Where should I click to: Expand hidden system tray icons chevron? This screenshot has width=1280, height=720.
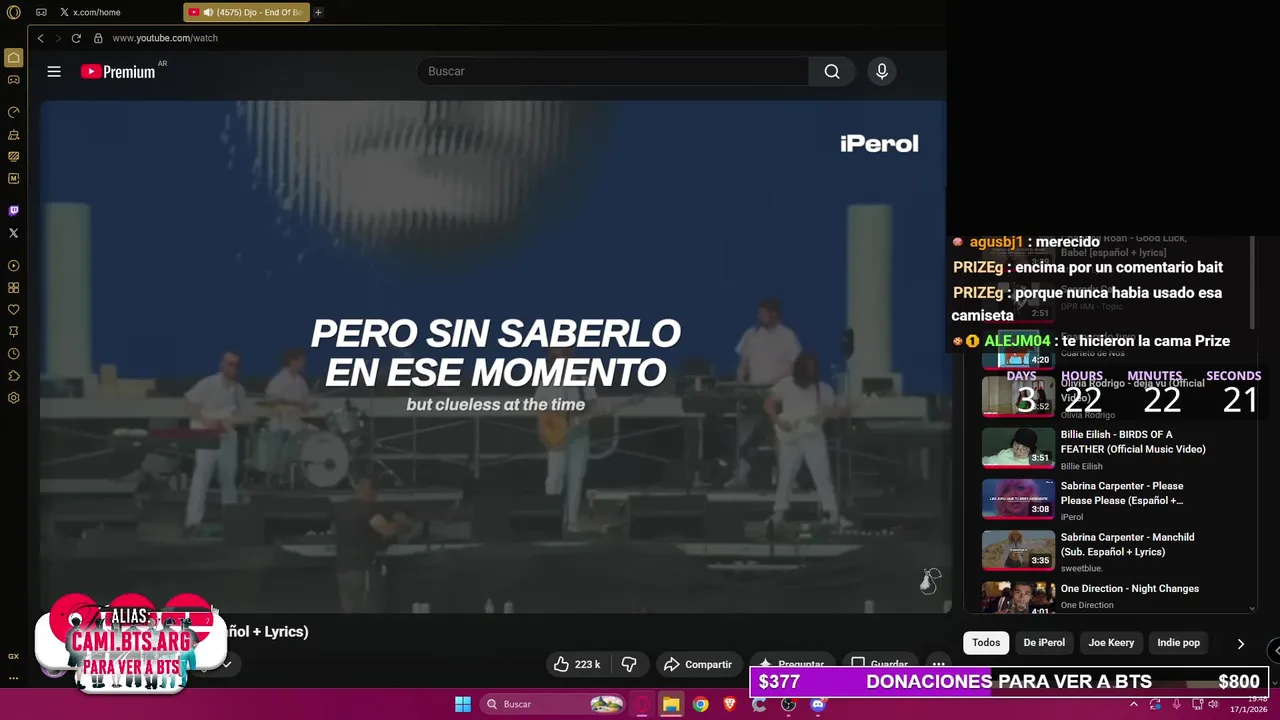click(x=1133, y=704)
